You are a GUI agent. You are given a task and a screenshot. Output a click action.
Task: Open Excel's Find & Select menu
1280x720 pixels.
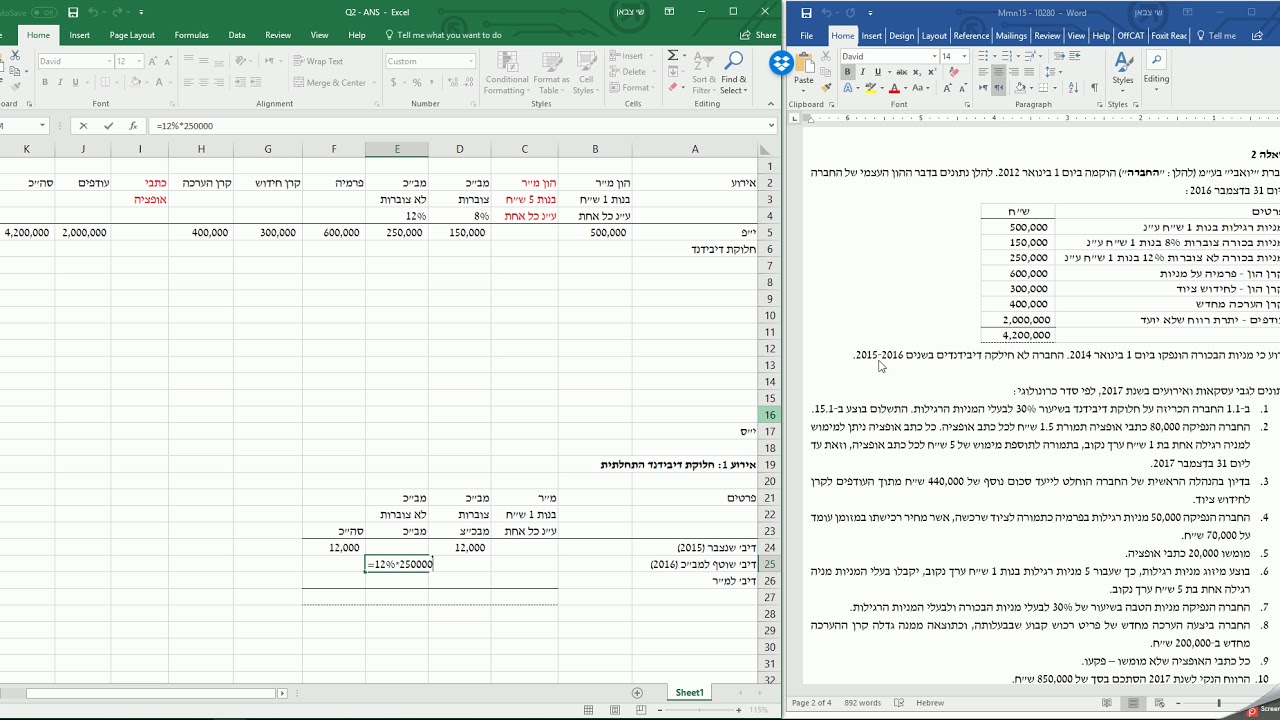click(x=733, y=72)
